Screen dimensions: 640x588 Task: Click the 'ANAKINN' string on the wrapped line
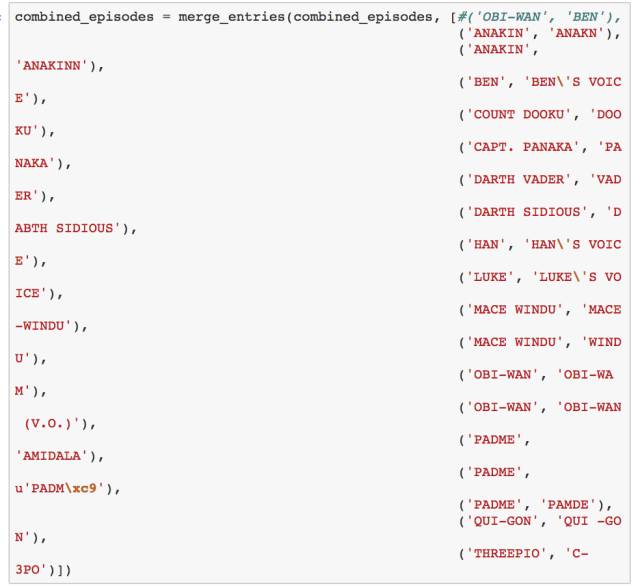click(x=59, y=65)
